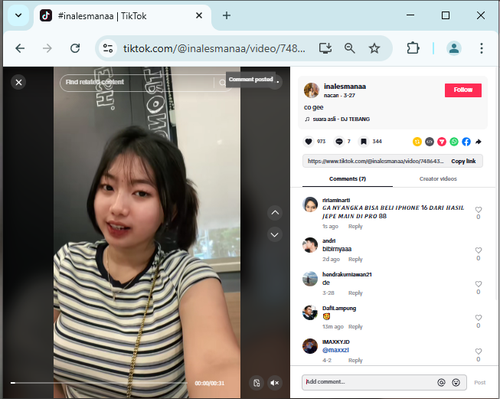View site information icon in address bar
This screenshot has width=500, height=399.
[x=108, y=48]
